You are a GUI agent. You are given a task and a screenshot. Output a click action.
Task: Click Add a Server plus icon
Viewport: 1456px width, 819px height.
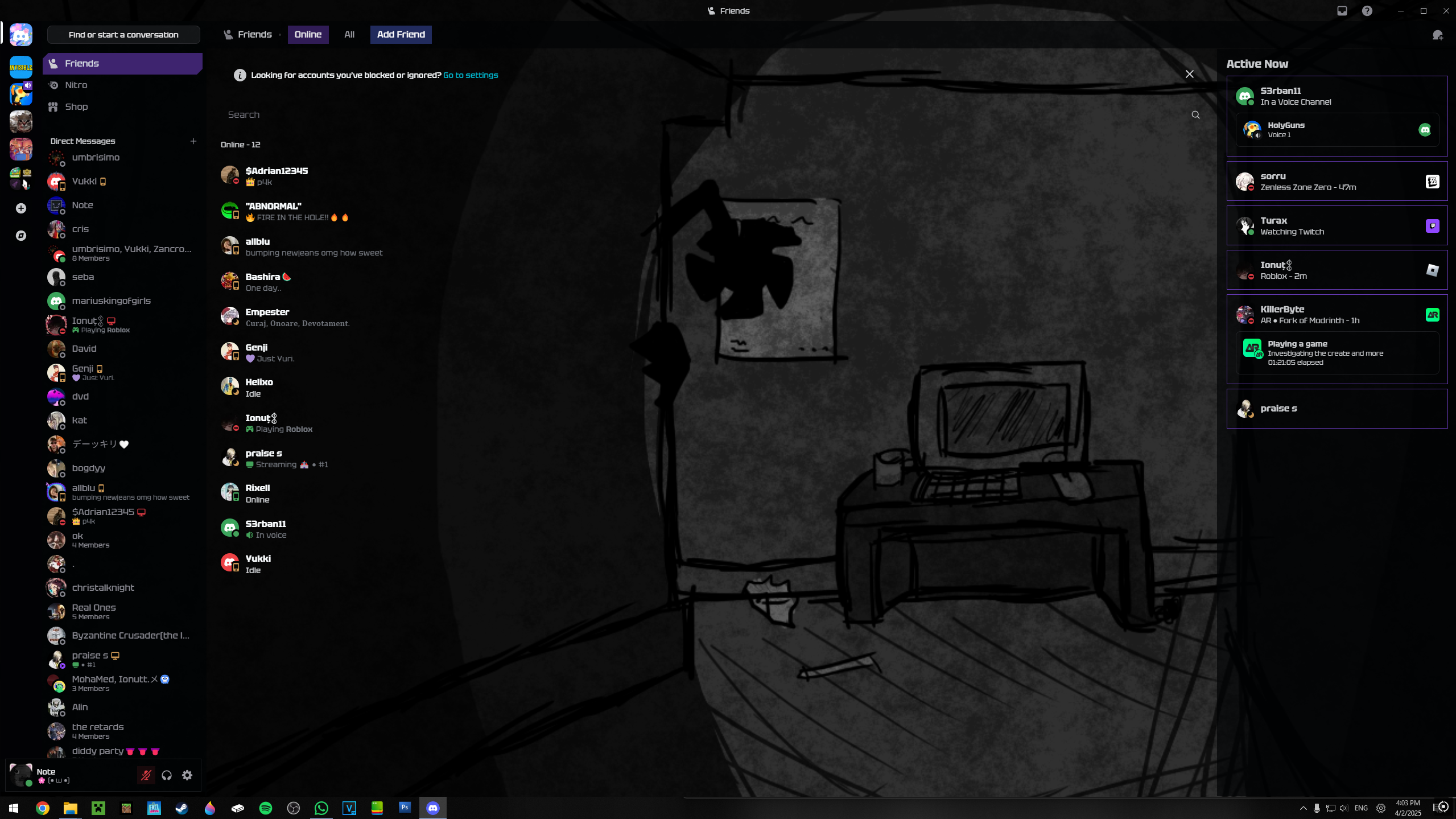(21, 208)
